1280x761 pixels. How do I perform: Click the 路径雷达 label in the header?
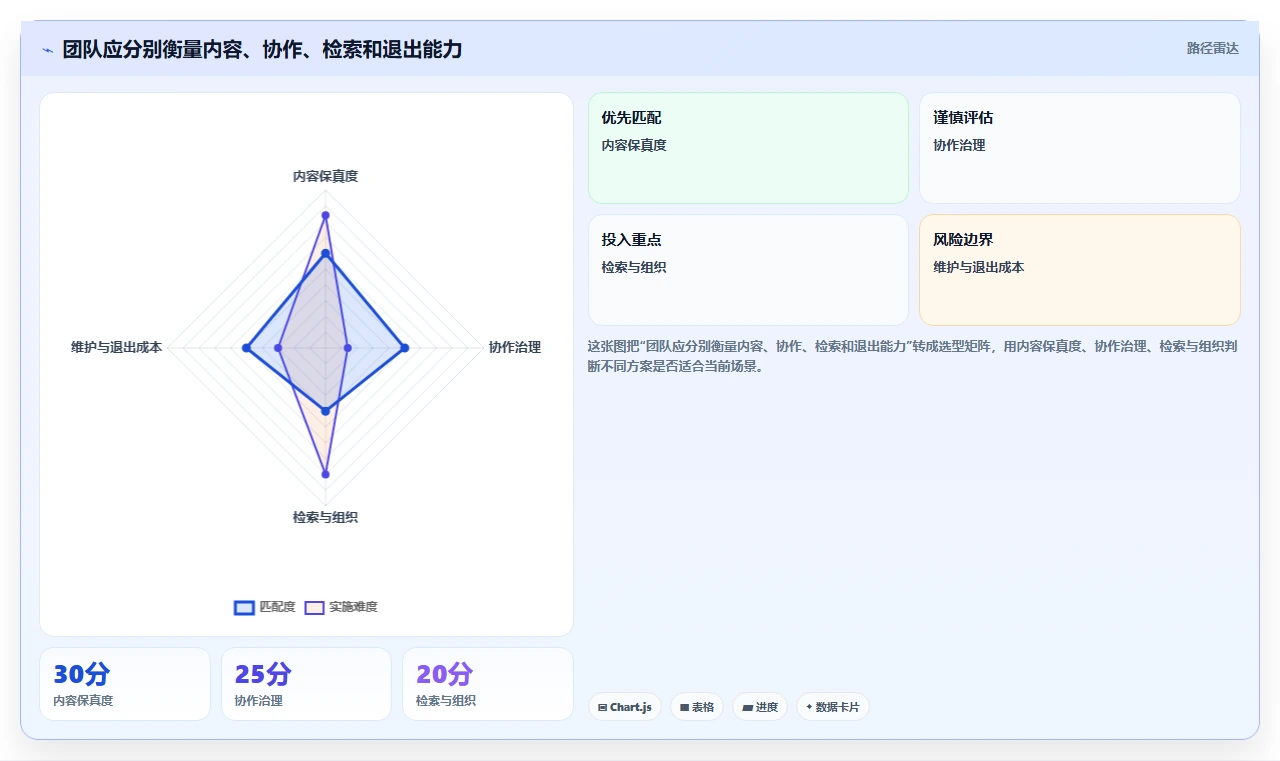coord(1212,48)
